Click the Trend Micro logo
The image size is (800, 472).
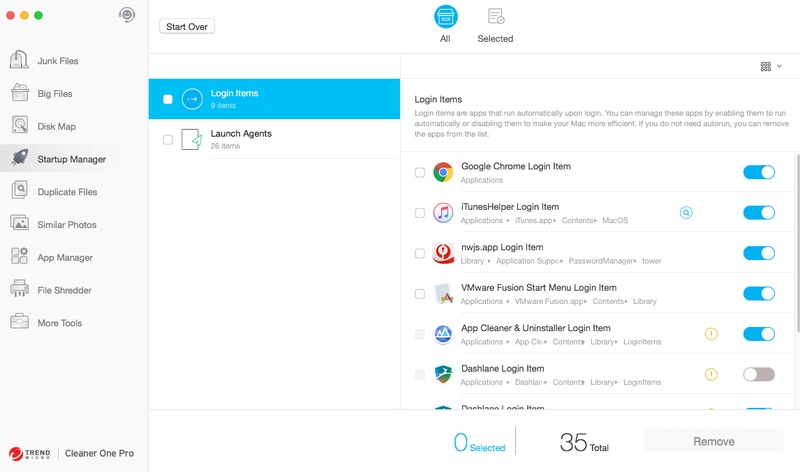pos(30,453)
